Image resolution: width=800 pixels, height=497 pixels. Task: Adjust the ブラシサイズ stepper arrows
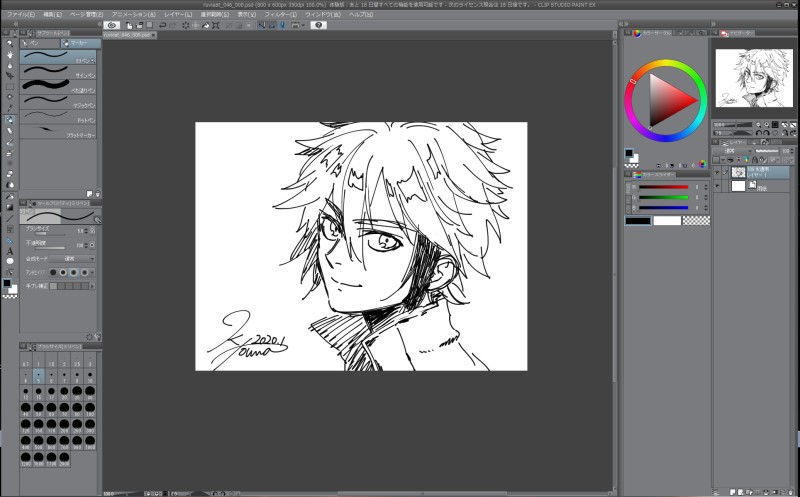pos(86,231)
